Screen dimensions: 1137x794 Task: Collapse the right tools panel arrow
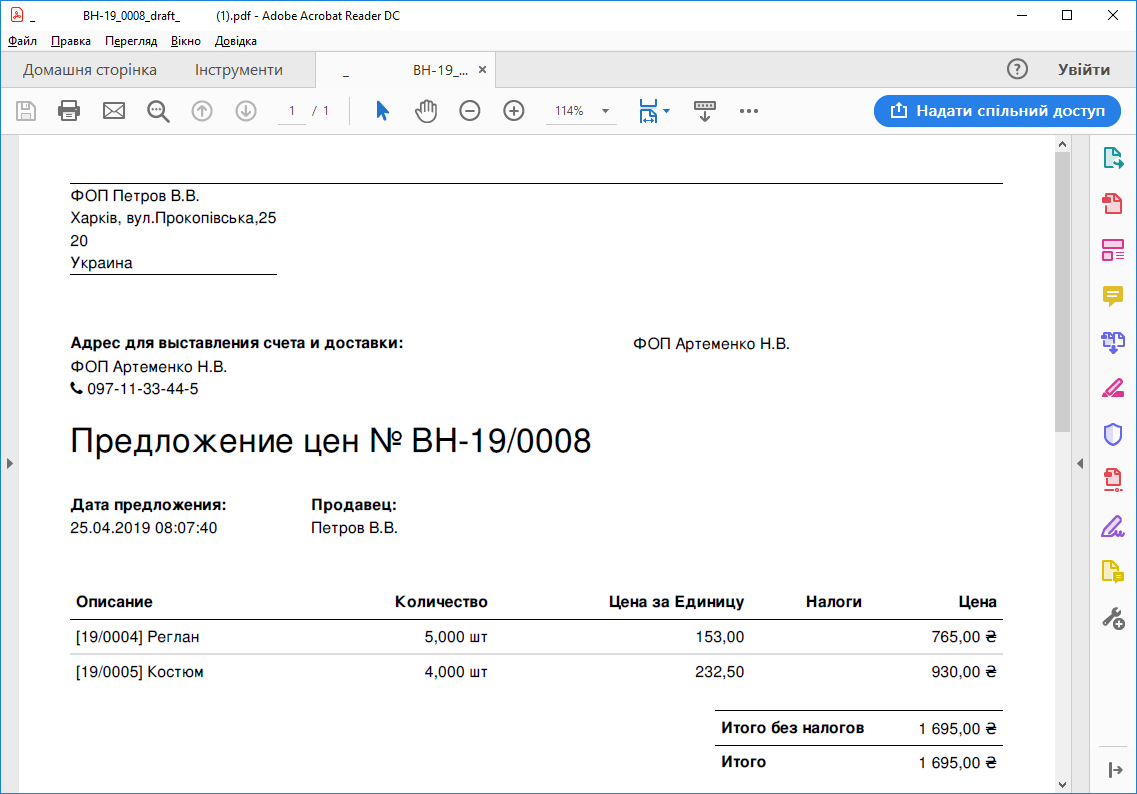[x=1080, y=463]
